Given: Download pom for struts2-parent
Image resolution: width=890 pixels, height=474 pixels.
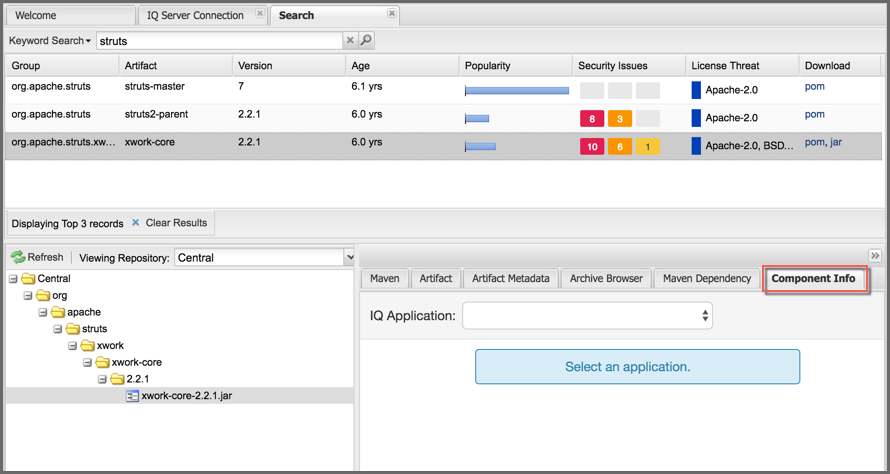Looking at the screenshot, I should coord(815,114).
